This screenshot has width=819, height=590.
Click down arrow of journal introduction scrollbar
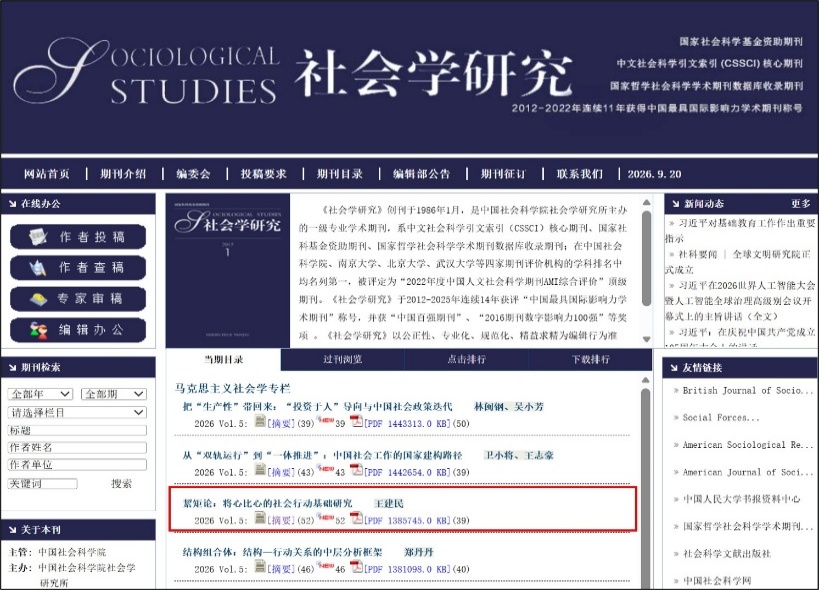click(647, 339)
